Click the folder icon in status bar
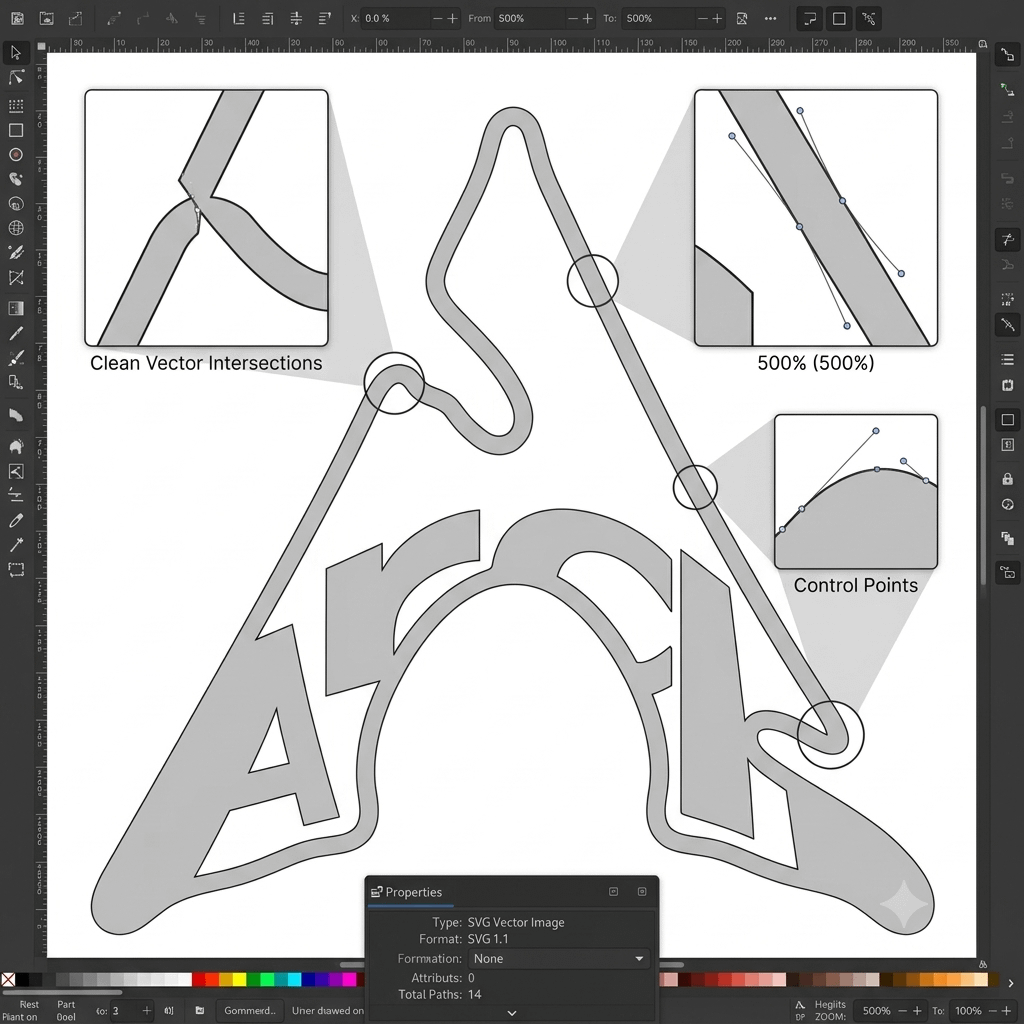 tap(200, 1010)
